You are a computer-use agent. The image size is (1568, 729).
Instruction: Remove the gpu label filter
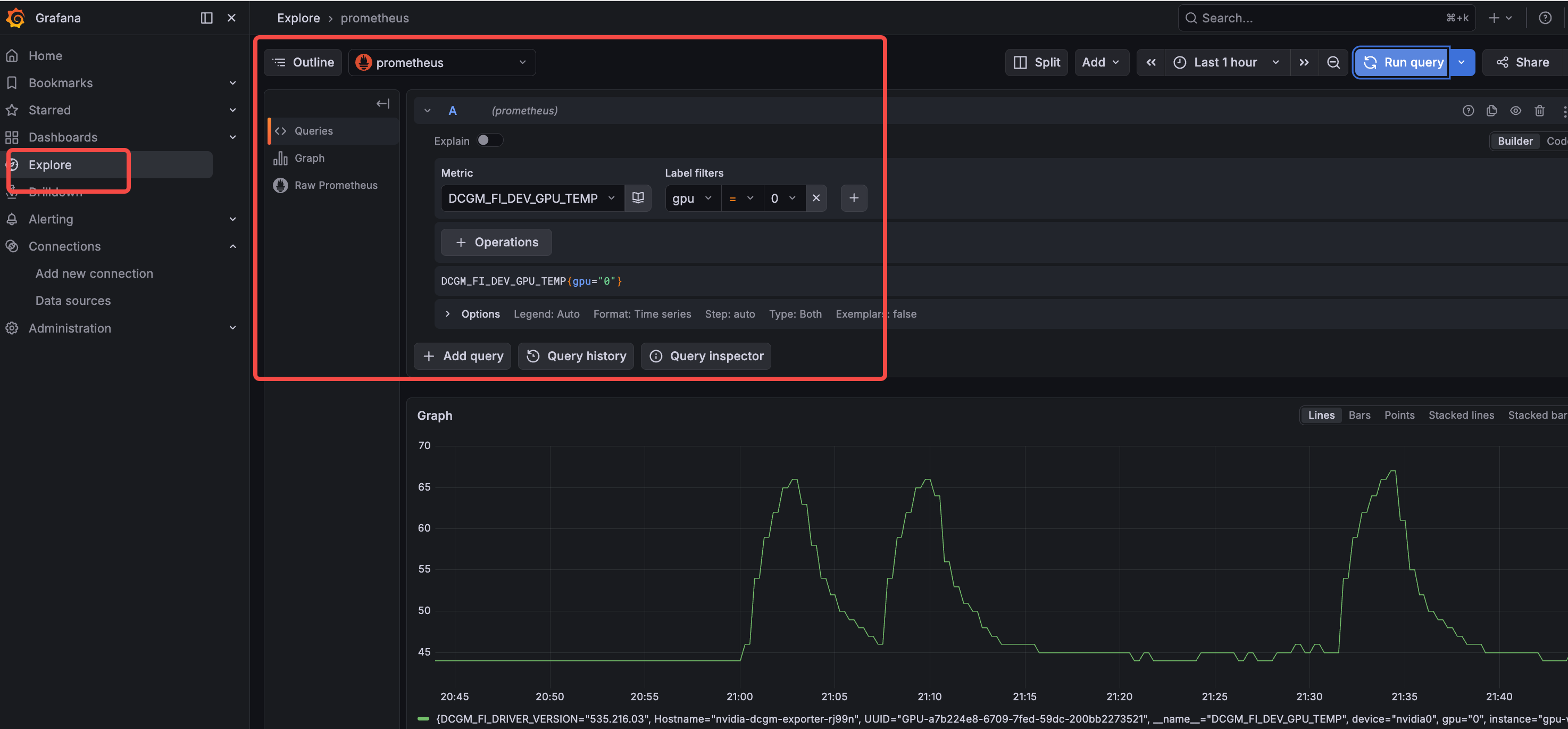pyautogui.click(x=816, y=198)
